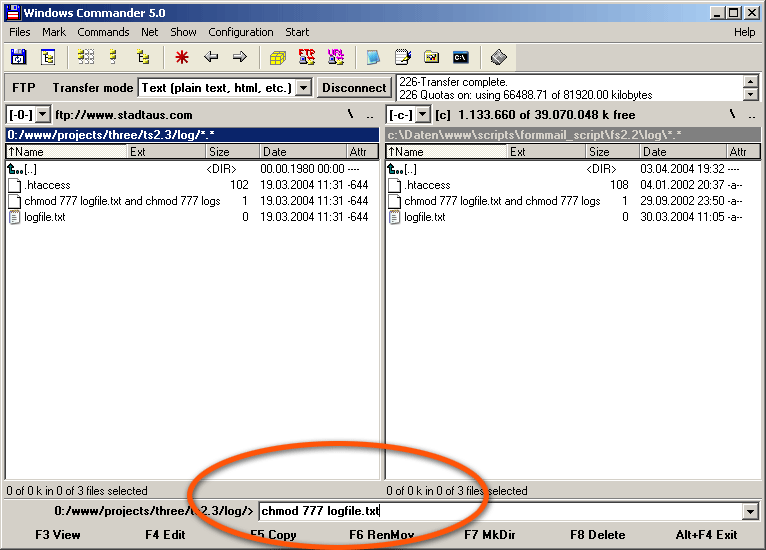This screenshot has width=766, height=550.
Task: Sort left panel by Date column header
Action: 303,152
